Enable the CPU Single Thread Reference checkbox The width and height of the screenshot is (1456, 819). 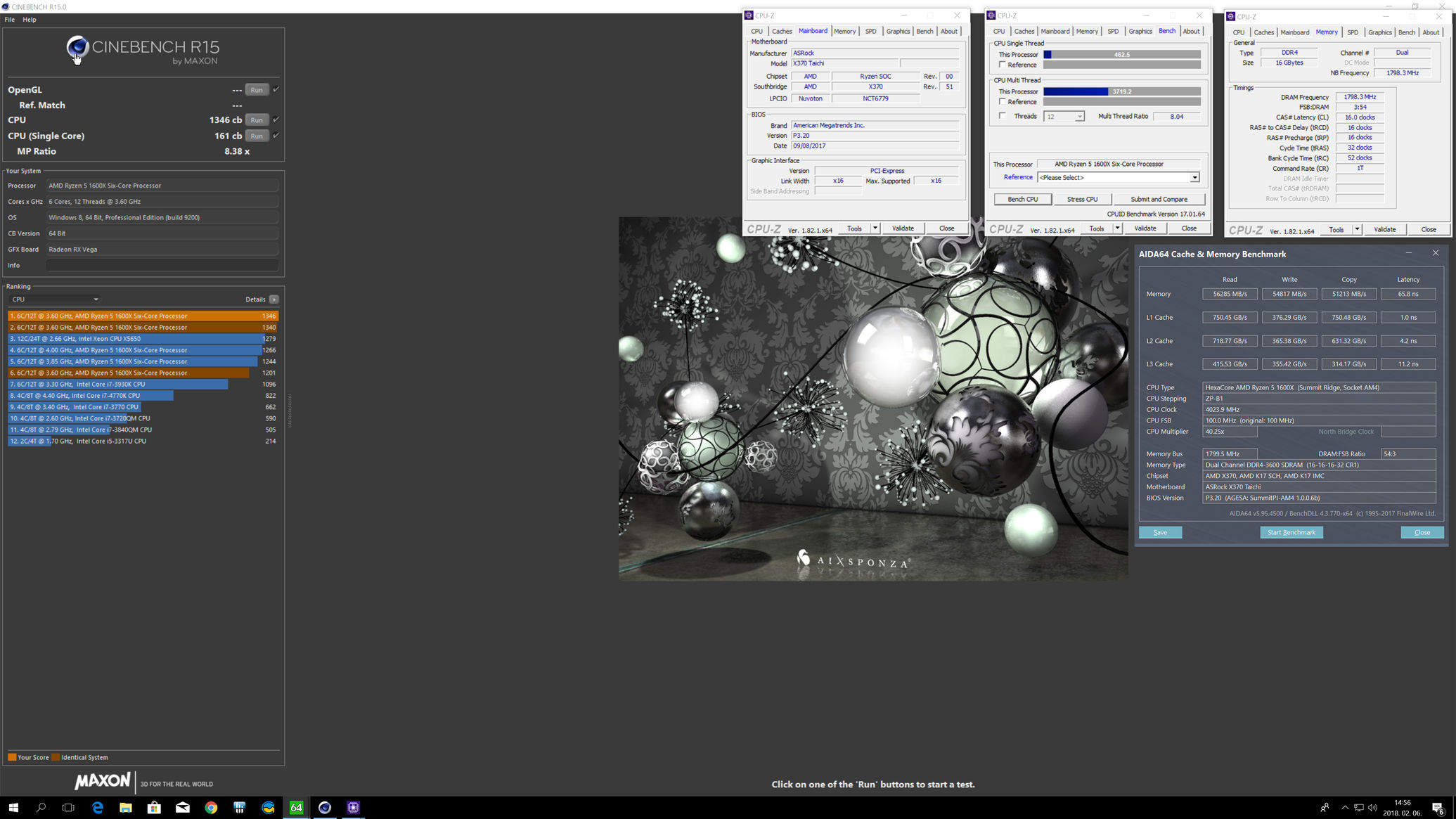coord(1003,65)
